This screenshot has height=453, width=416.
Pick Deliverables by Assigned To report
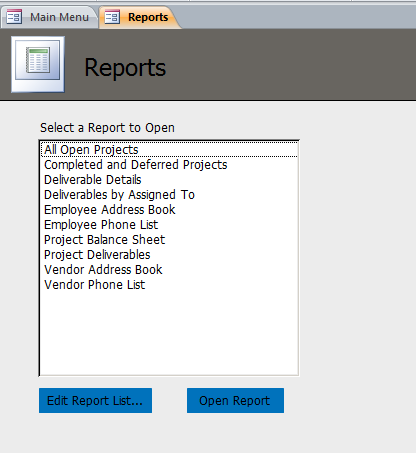(x=169, y=195)
